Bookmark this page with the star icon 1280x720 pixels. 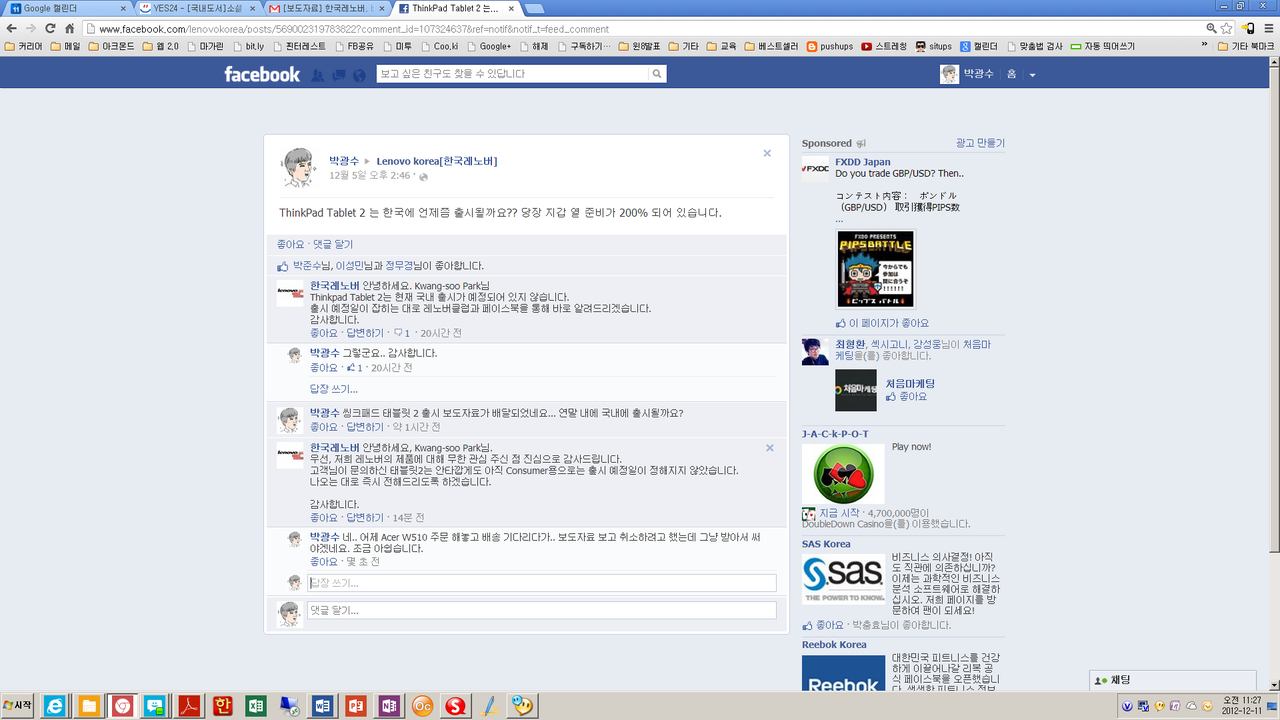point(1226,28)
